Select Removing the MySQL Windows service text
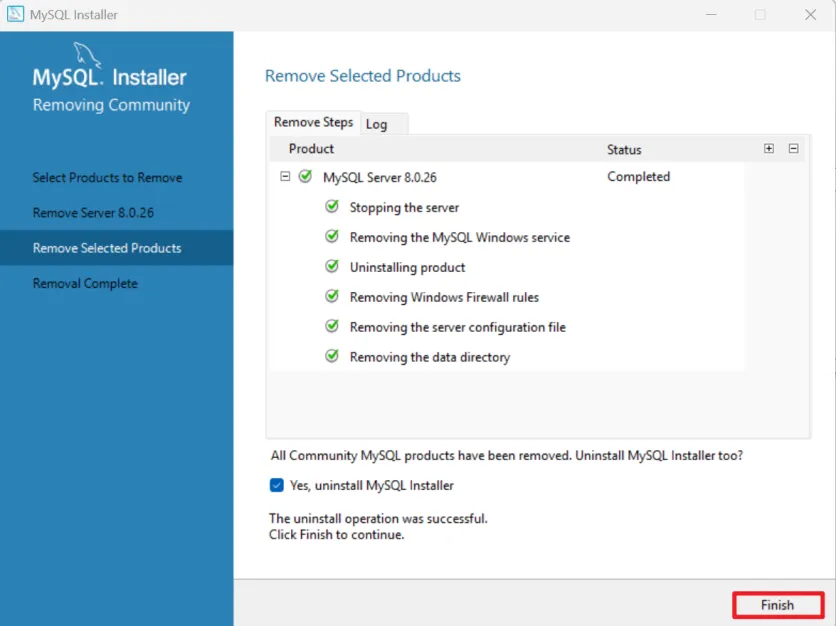Screen dimensions: 836x626 pos(460,237)
